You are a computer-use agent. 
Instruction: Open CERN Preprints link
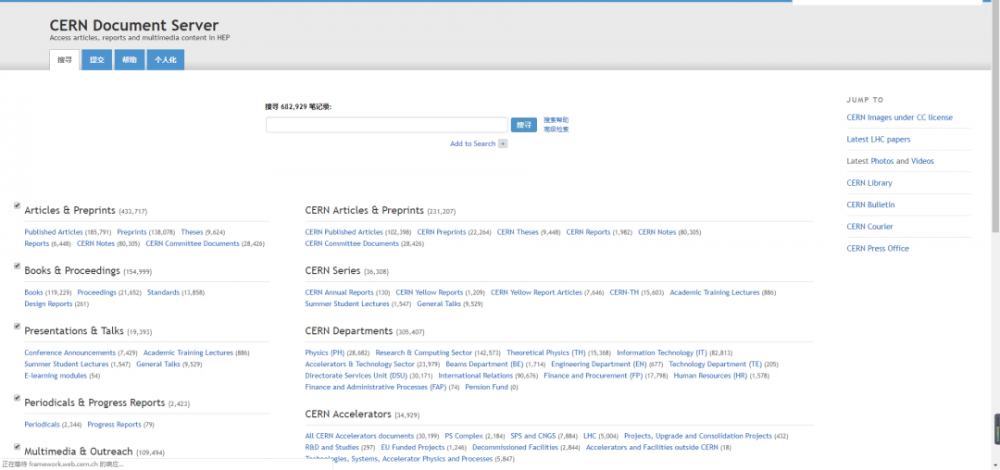(441, 232)
